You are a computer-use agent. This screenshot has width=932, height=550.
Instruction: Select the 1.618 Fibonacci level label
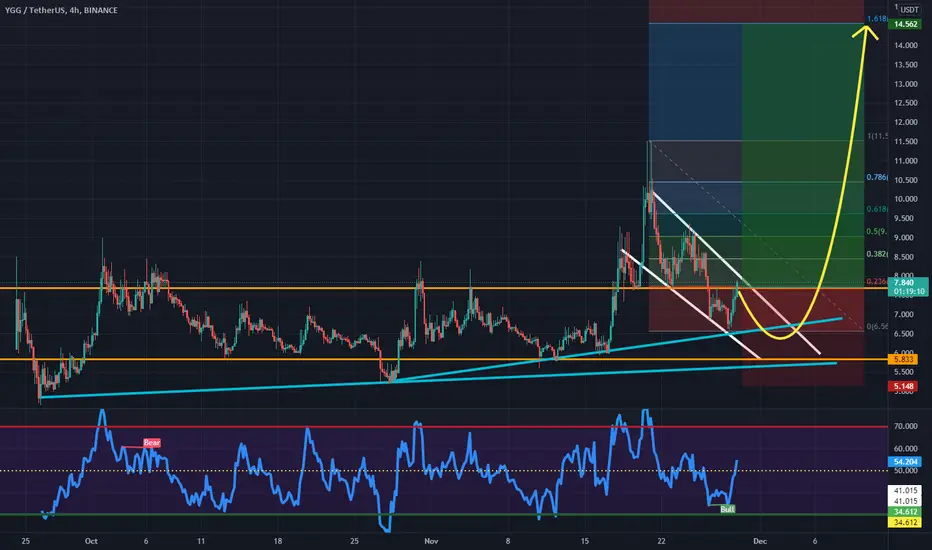[877, 19]
